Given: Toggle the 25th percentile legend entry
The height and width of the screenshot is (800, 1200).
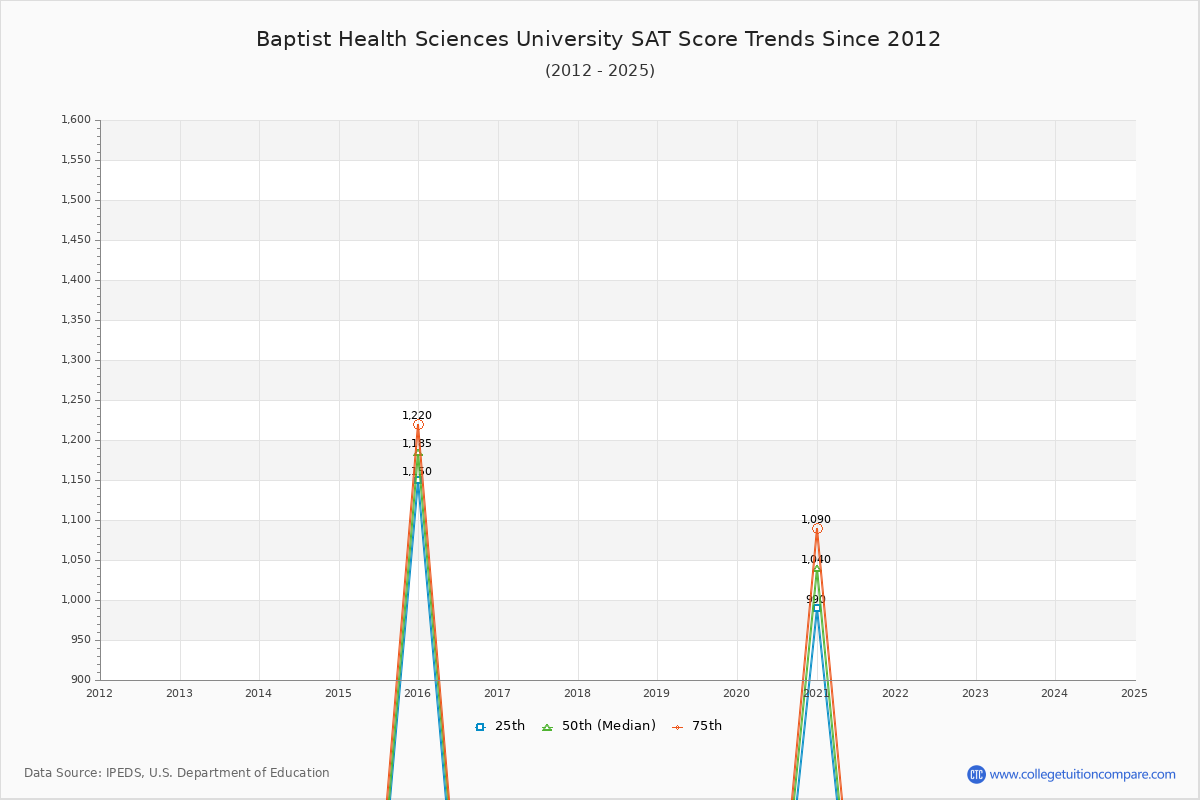Looking at the screenshot, I should coord(500,726).
